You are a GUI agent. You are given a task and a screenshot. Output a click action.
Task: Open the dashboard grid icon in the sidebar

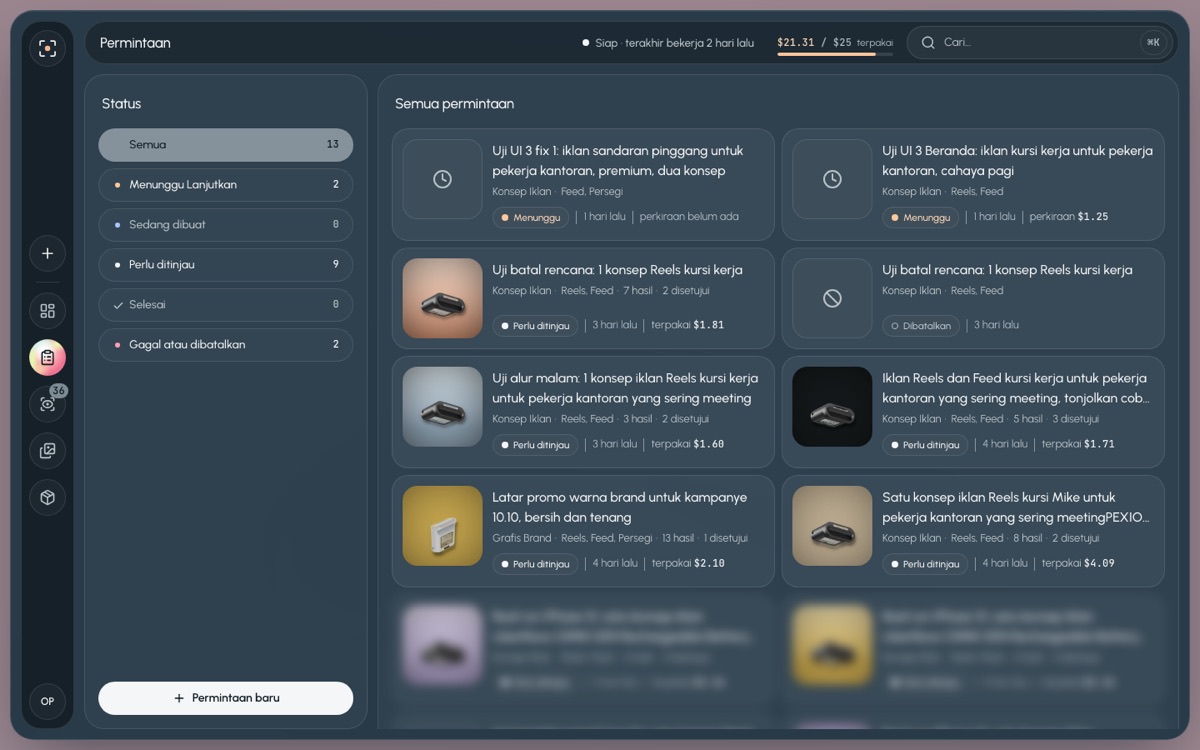(x=47, y=310)
